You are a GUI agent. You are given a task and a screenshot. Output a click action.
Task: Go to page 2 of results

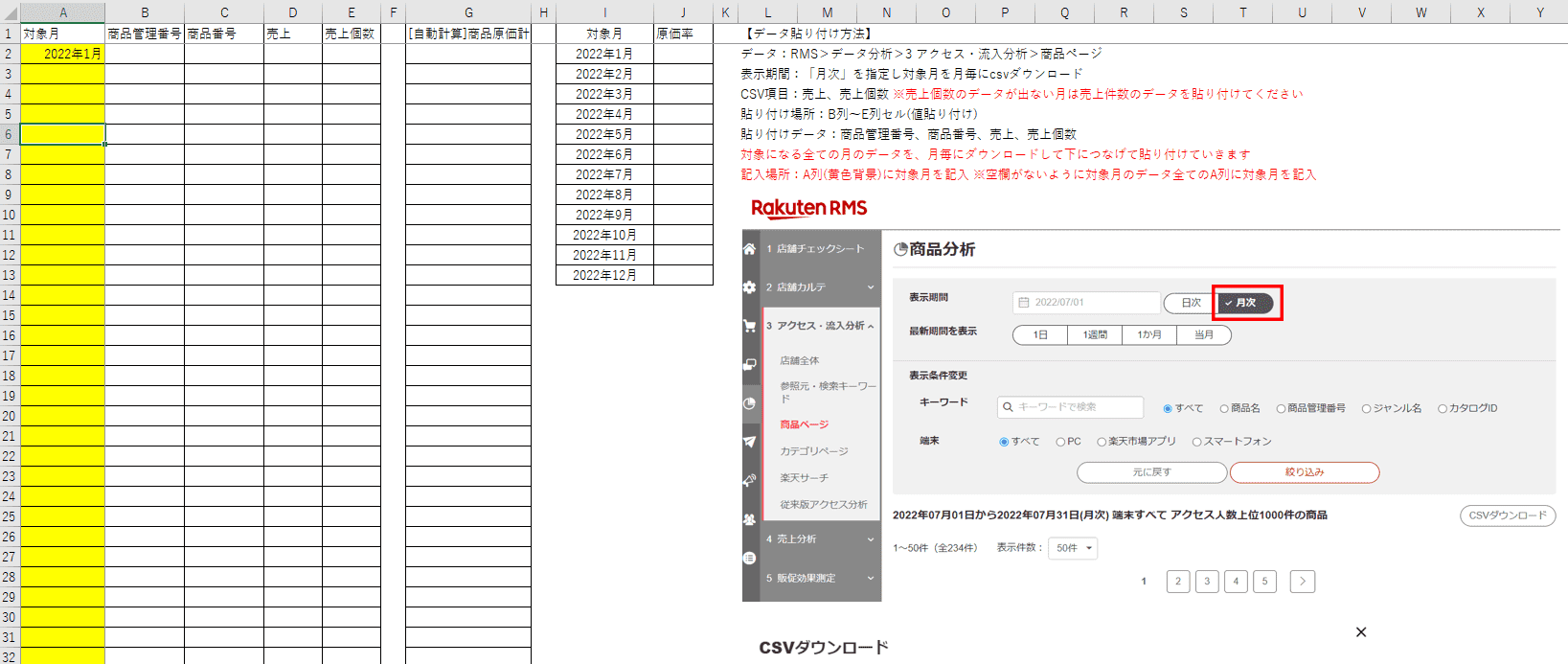coord(1178,582)
